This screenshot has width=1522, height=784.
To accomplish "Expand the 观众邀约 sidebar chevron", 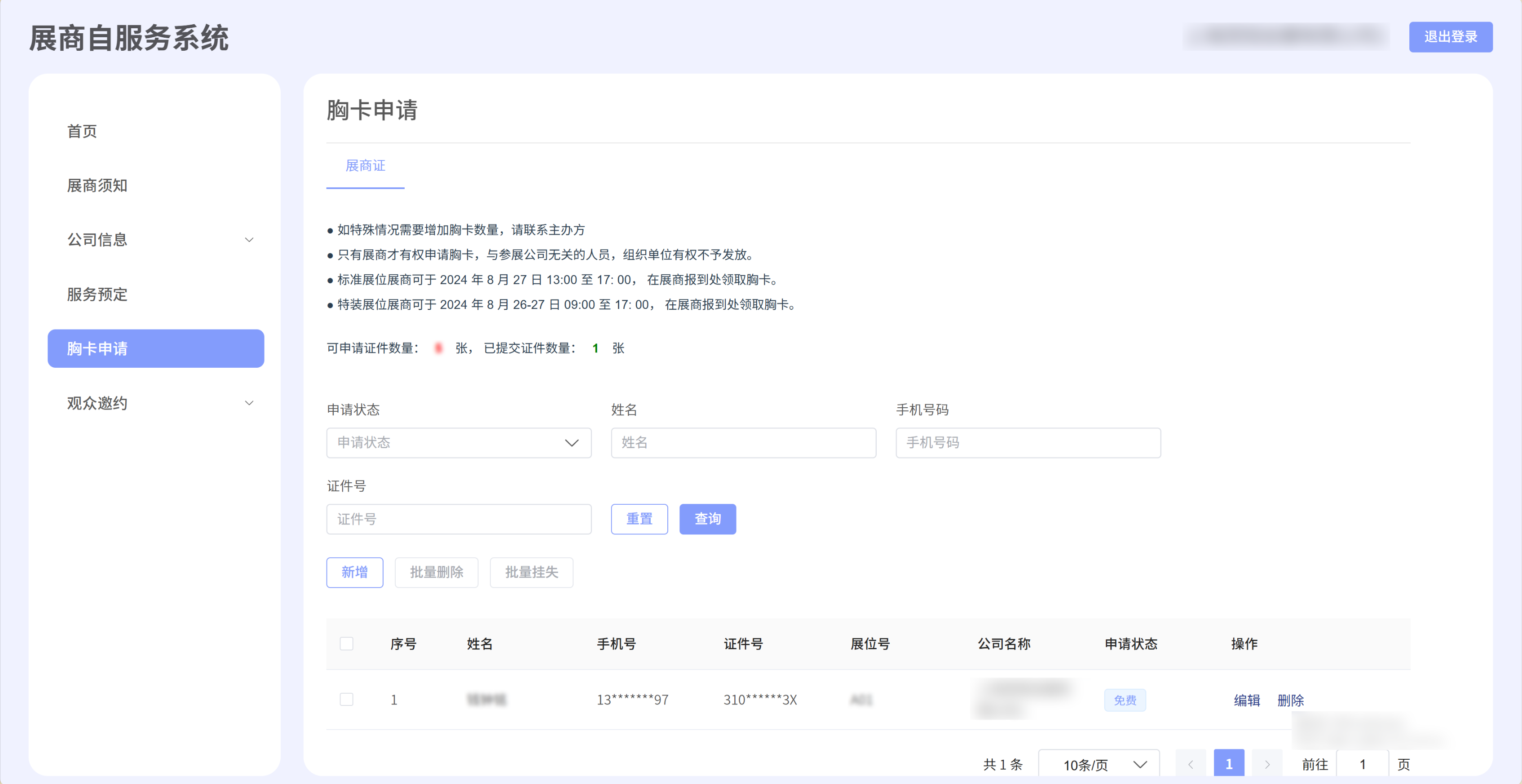I will tap(249, 403).
